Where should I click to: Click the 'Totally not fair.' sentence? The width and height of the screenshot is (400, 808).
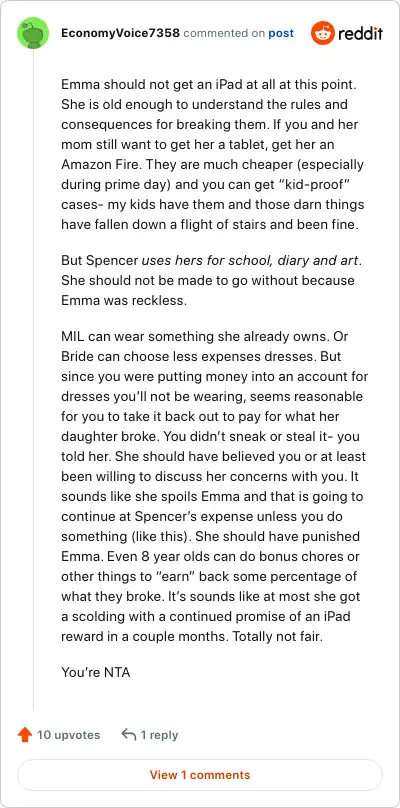tap(277, 636)
